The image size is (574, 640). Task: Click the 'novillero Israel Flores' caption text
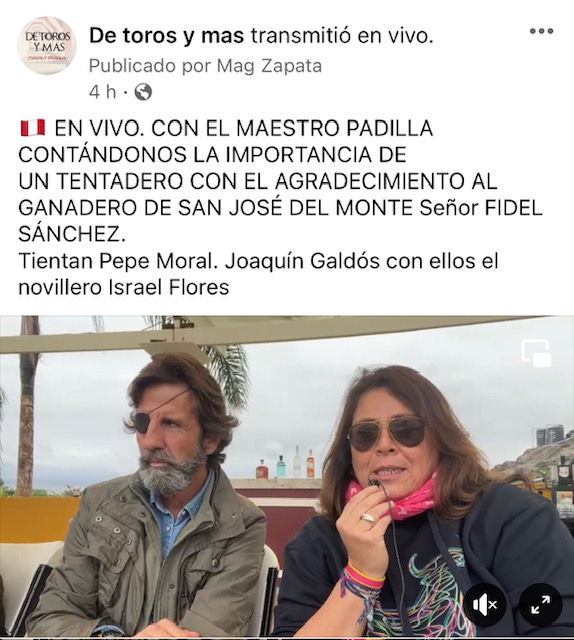[124, 288]
